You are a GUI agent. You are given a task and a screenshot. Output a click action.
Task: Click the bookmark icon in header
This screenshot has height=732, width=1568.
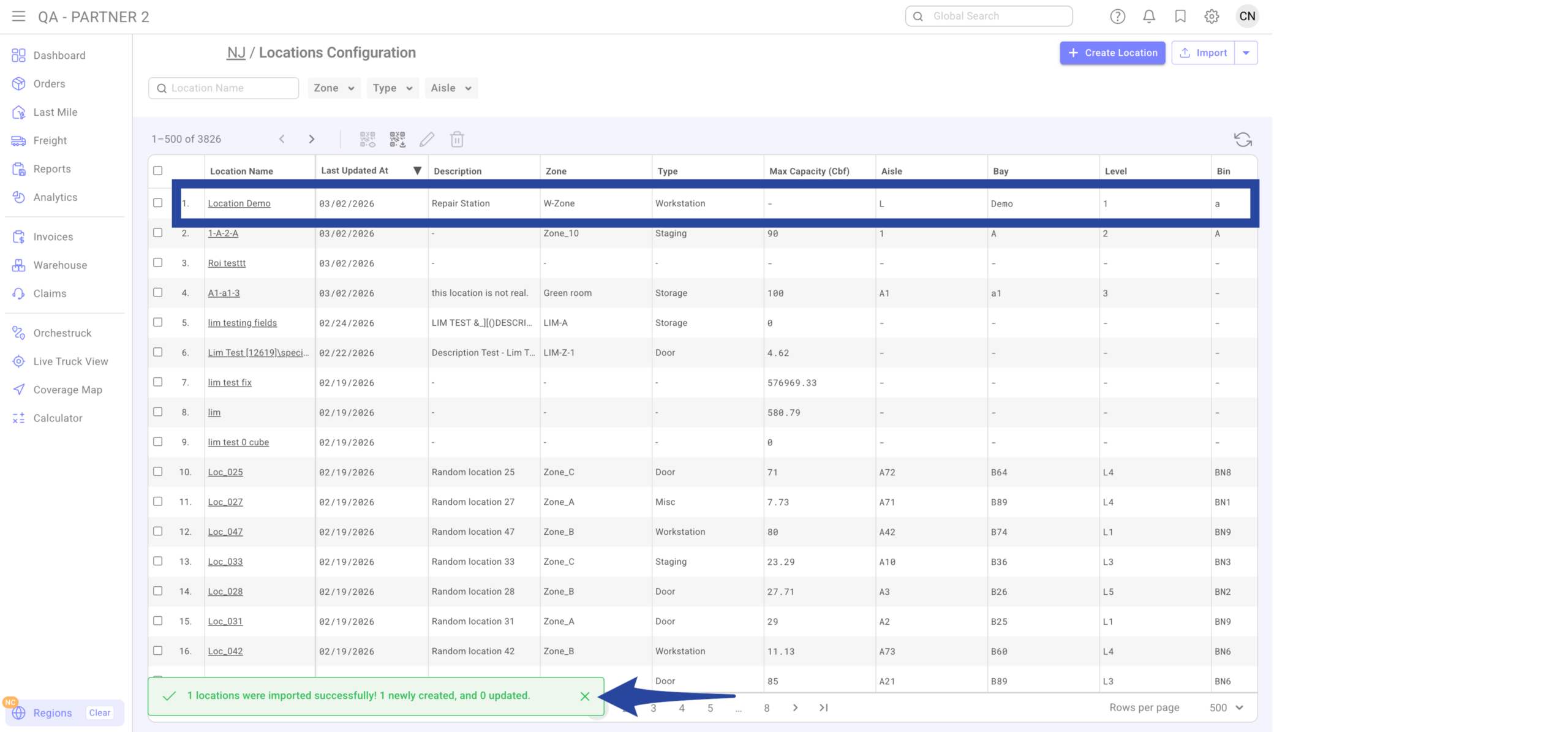tap(1180, 17)
